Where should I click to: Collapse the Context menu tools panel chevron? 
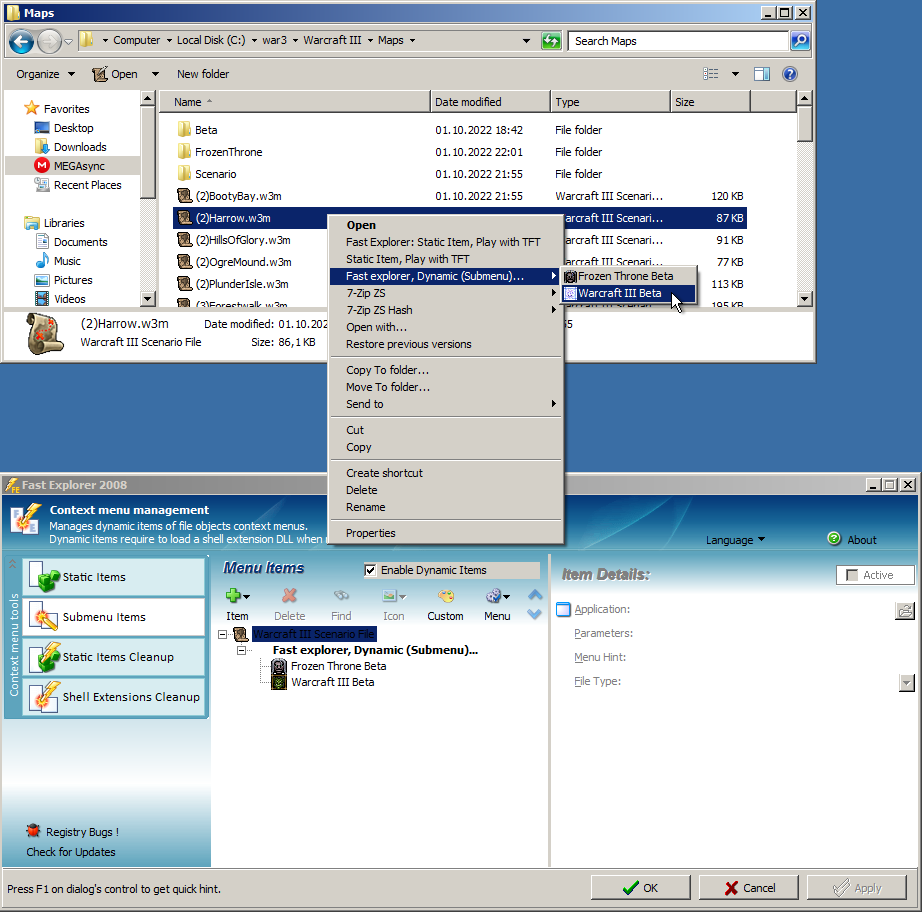[x=12, y=564]
